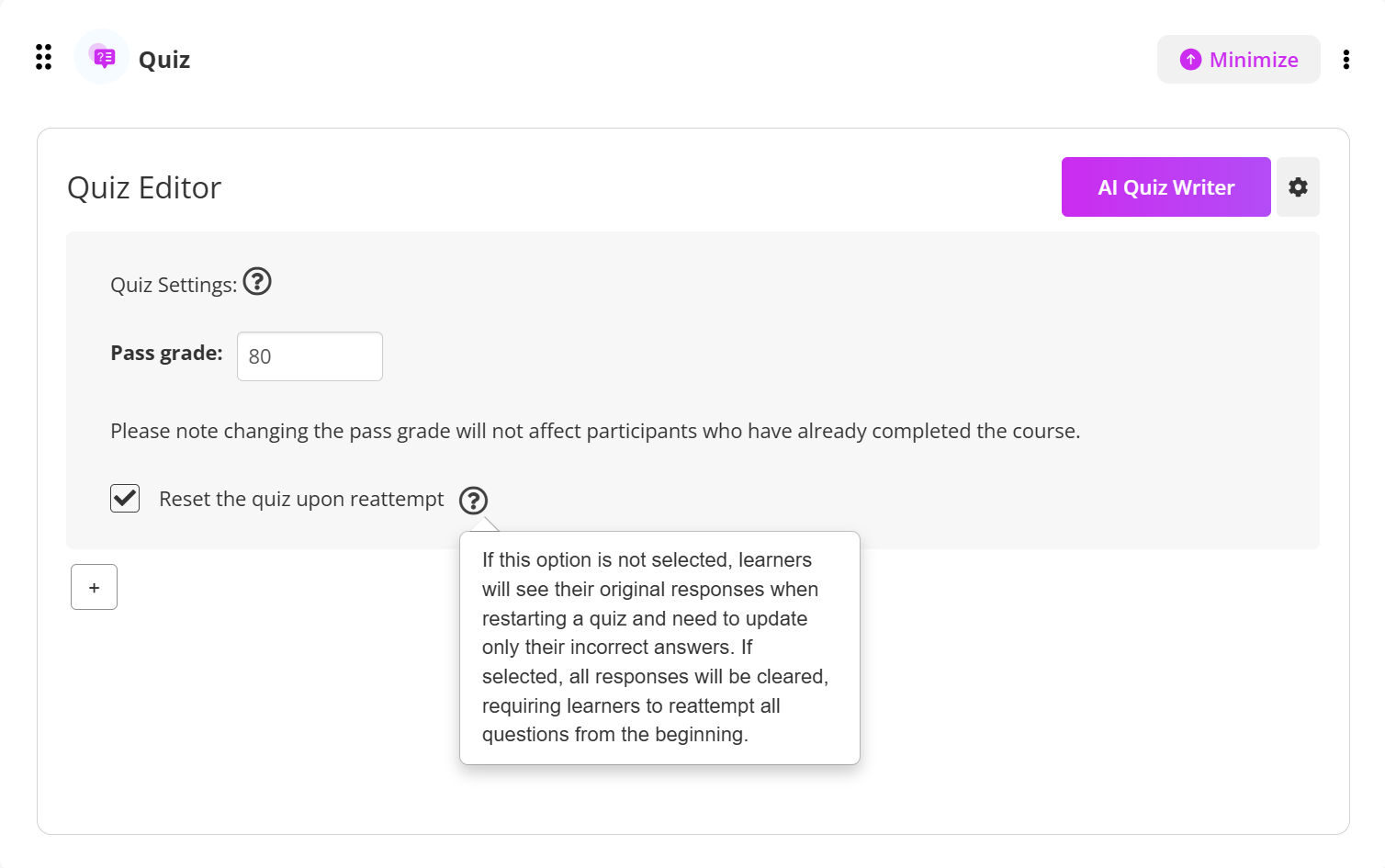Open quiz settings via the gear icon

[1298, 187]
